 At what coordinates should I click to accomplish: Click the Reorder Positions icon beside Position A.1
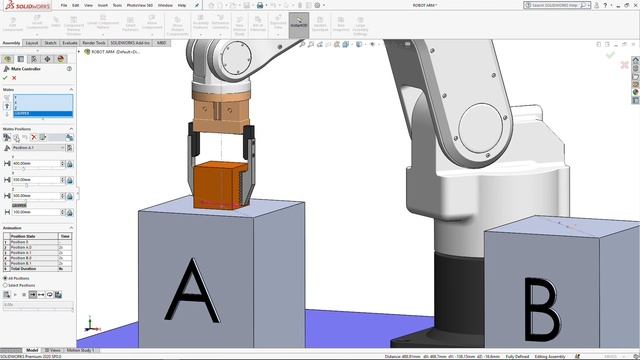point(69,148)
